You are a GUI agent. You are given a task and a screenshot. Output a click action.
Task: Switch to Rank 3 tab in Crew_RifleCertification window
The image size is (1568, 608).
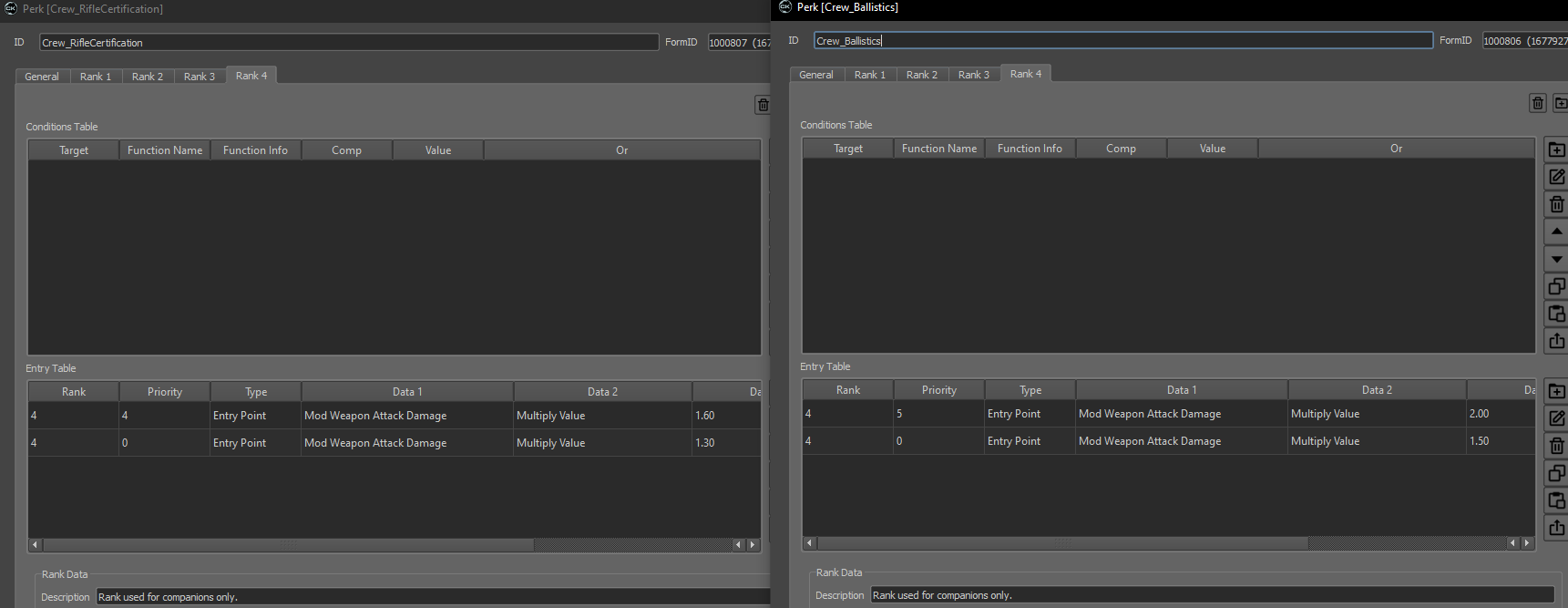(200, 77)
